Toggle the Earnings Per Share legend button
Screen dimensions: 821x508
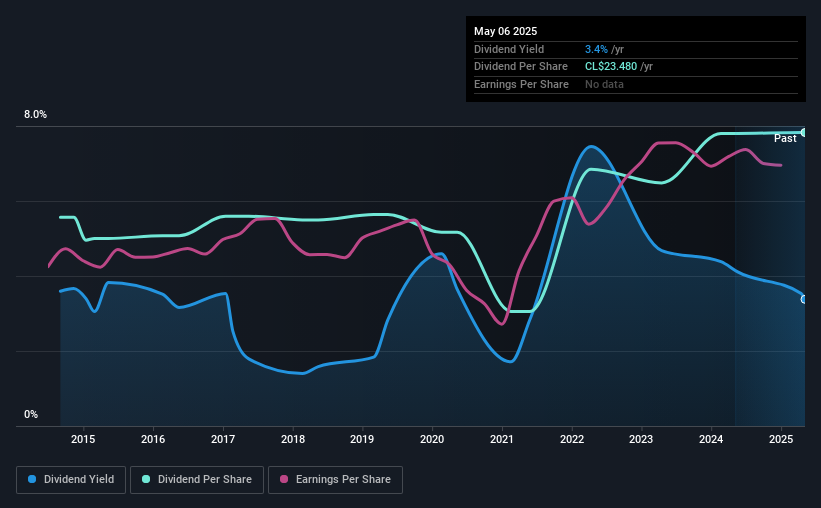point(335,480)
